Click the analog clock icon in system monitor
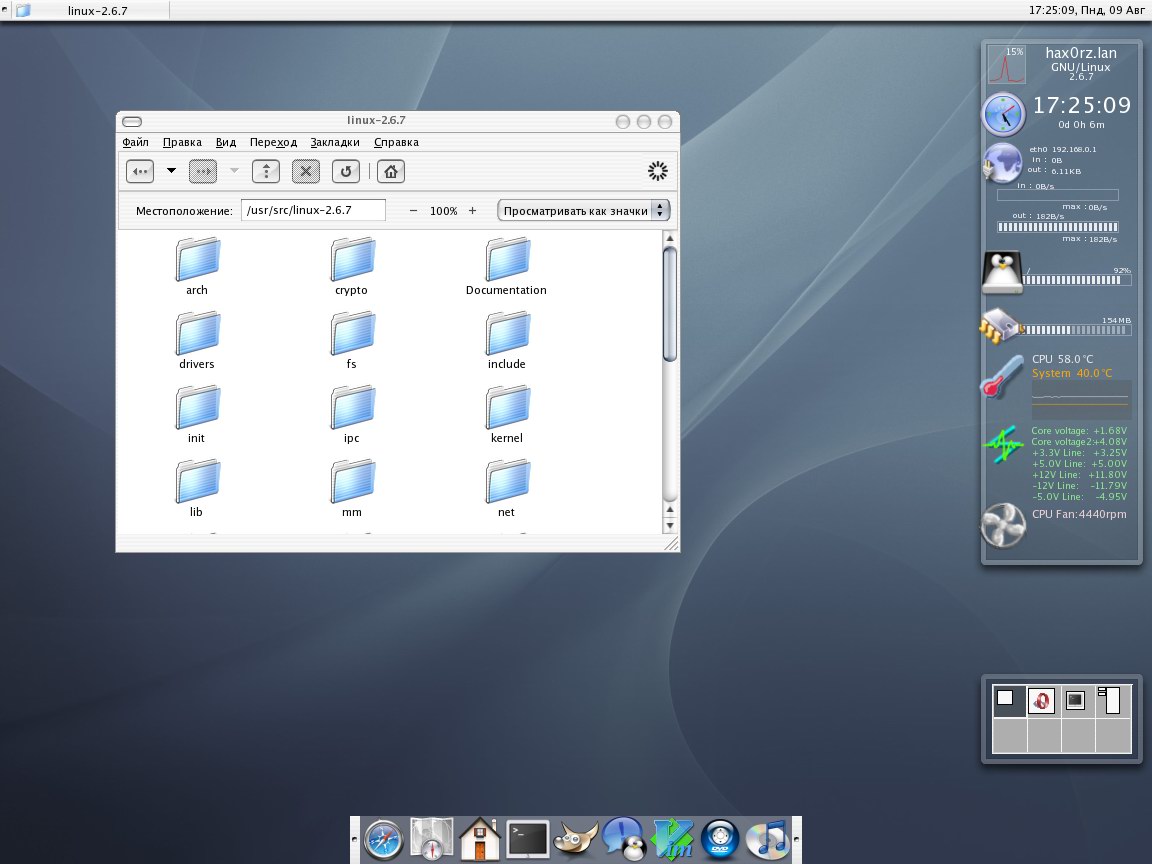The width and height of the screenshot is (1152, 864). pos(1003,115)
